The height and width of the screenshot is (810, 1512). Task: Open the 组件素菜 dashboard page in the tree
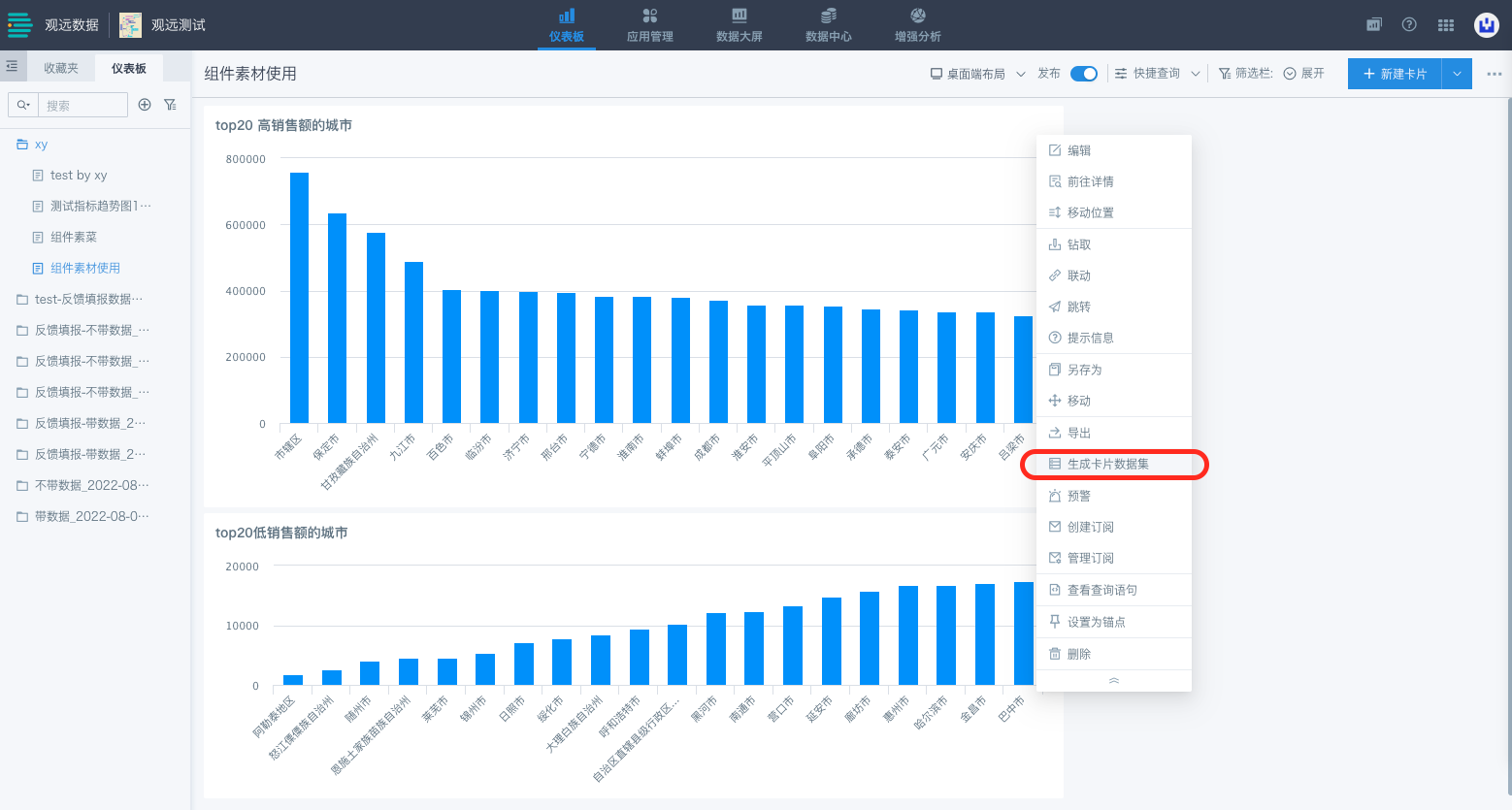74,237
